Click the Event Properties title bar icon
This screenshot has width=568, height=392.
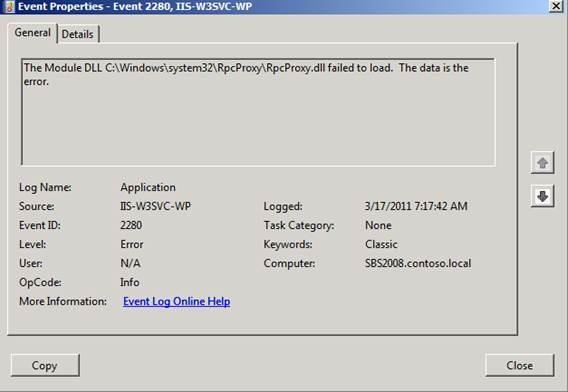[10, 6]
